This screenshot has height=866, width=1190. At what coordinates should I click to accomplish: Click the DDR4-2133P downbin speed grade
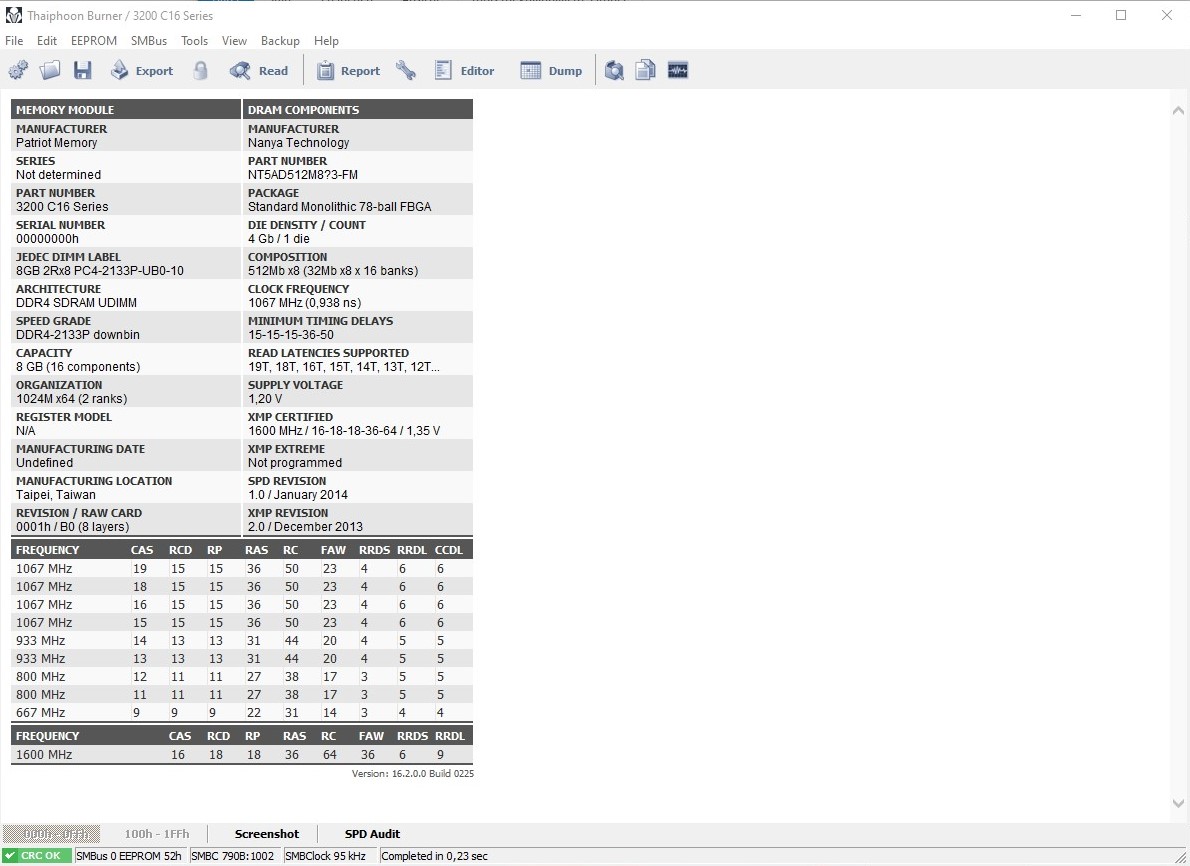click(x=78, y=335)
